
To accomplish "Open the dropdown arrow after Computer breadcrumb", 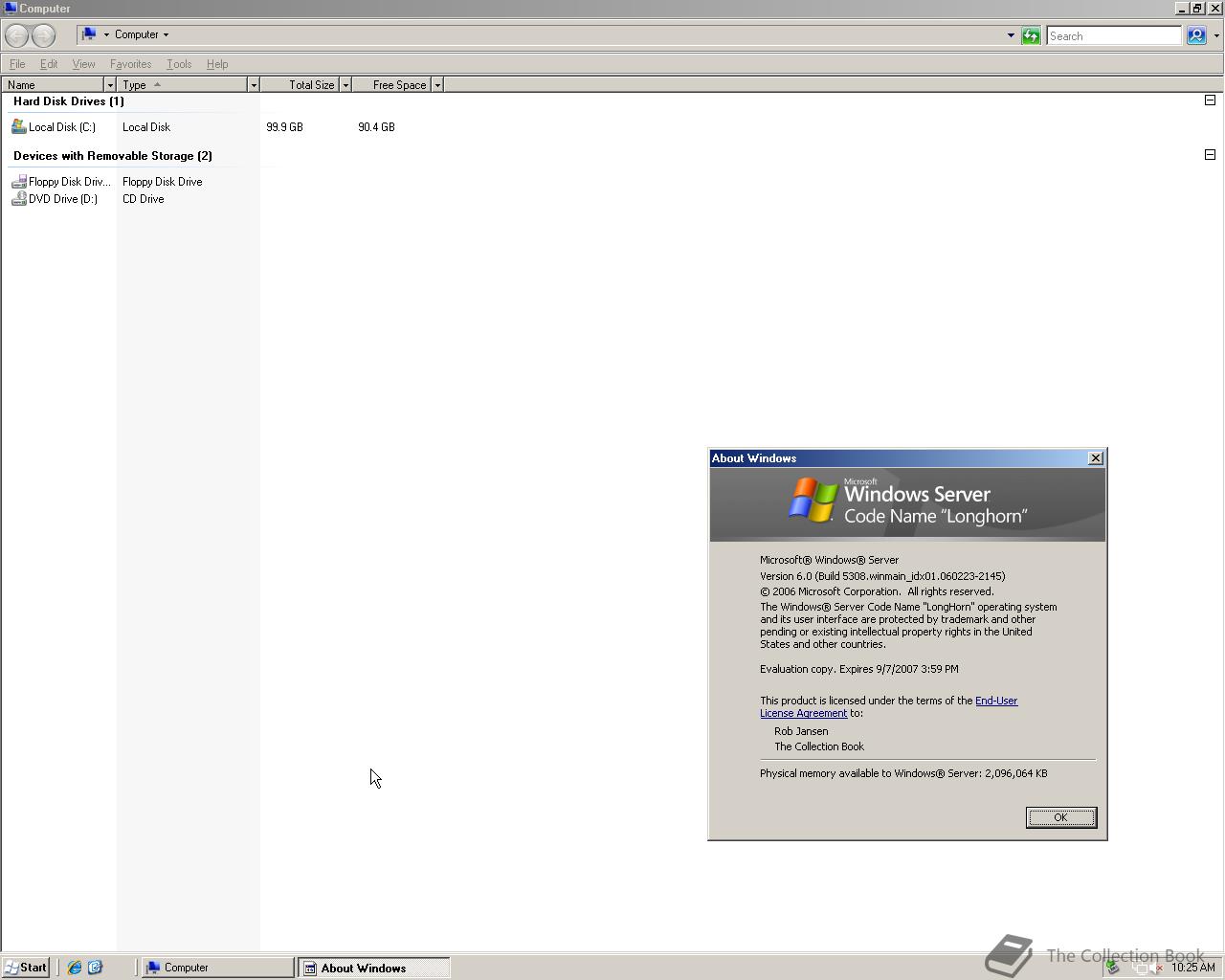I will (166, 34).
